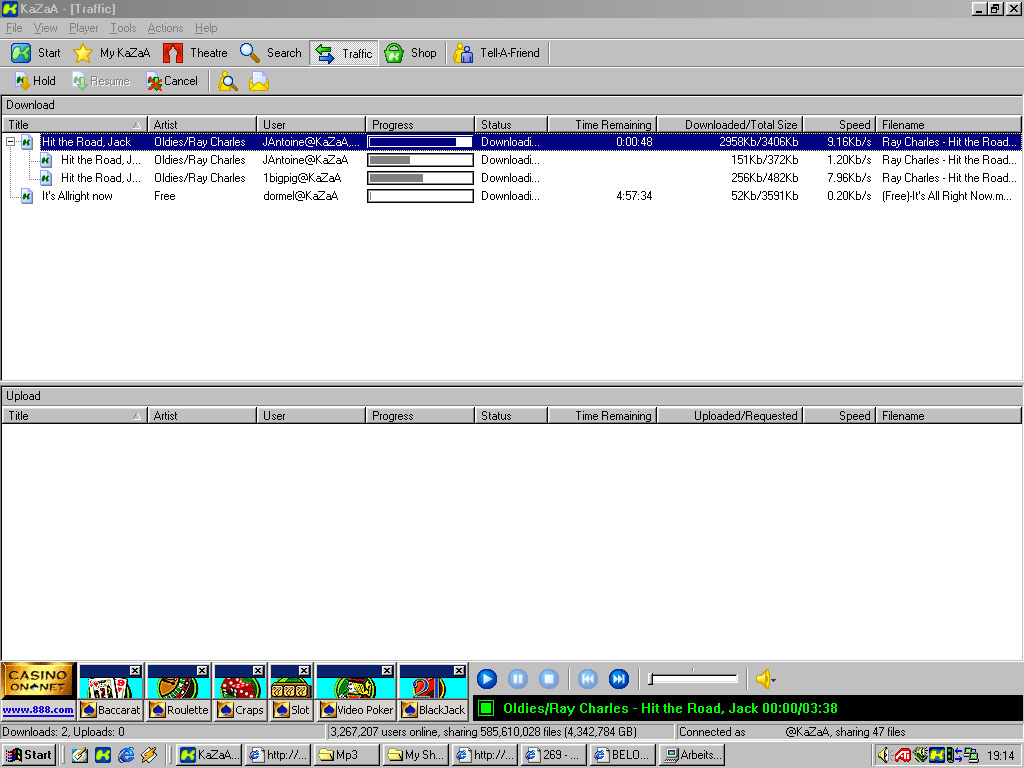
Task: Open the Player menu
Action: pos(84,28)
